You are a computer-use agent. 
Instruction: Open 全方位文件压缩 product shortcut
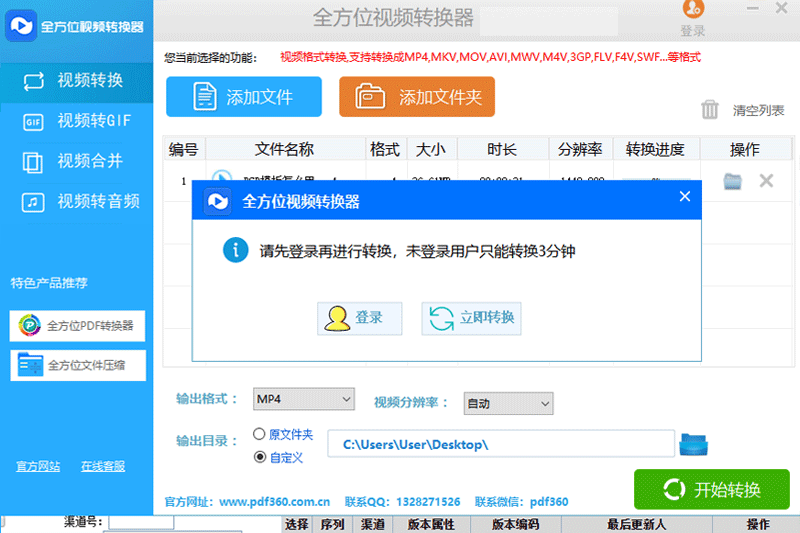(x=78, y=365)
